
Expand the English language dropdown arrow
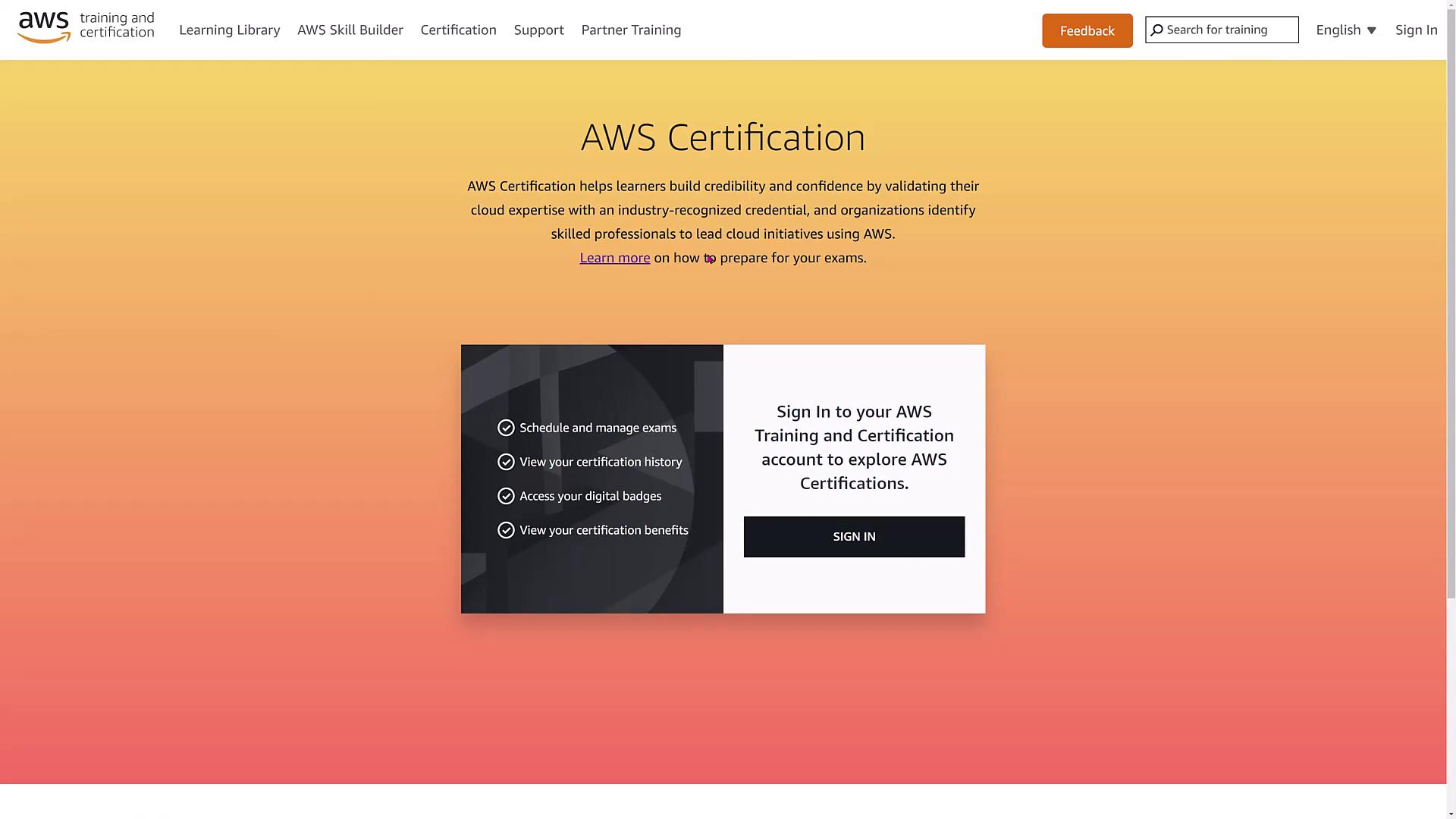click(x=1371, y=30)
